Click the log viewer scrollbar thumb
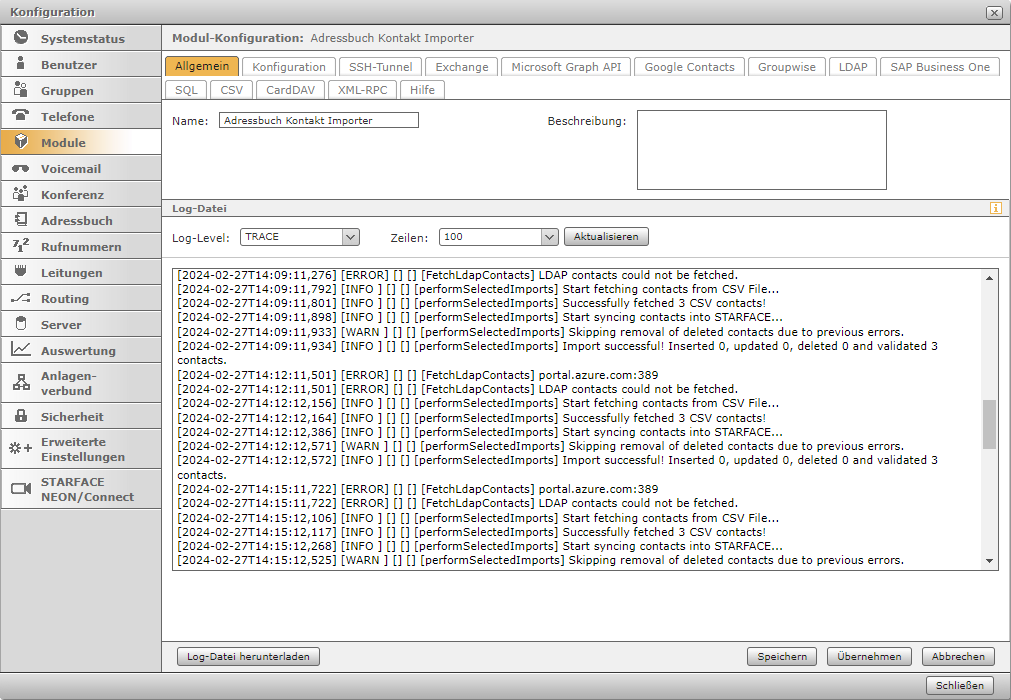 (x=990, y=424)
